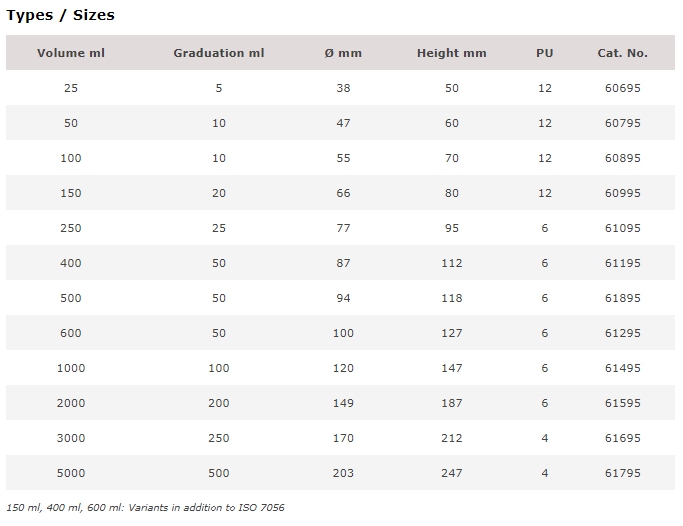Click the ISO 7056 variants footnote
683x526 pixels.
coord(145,508)
